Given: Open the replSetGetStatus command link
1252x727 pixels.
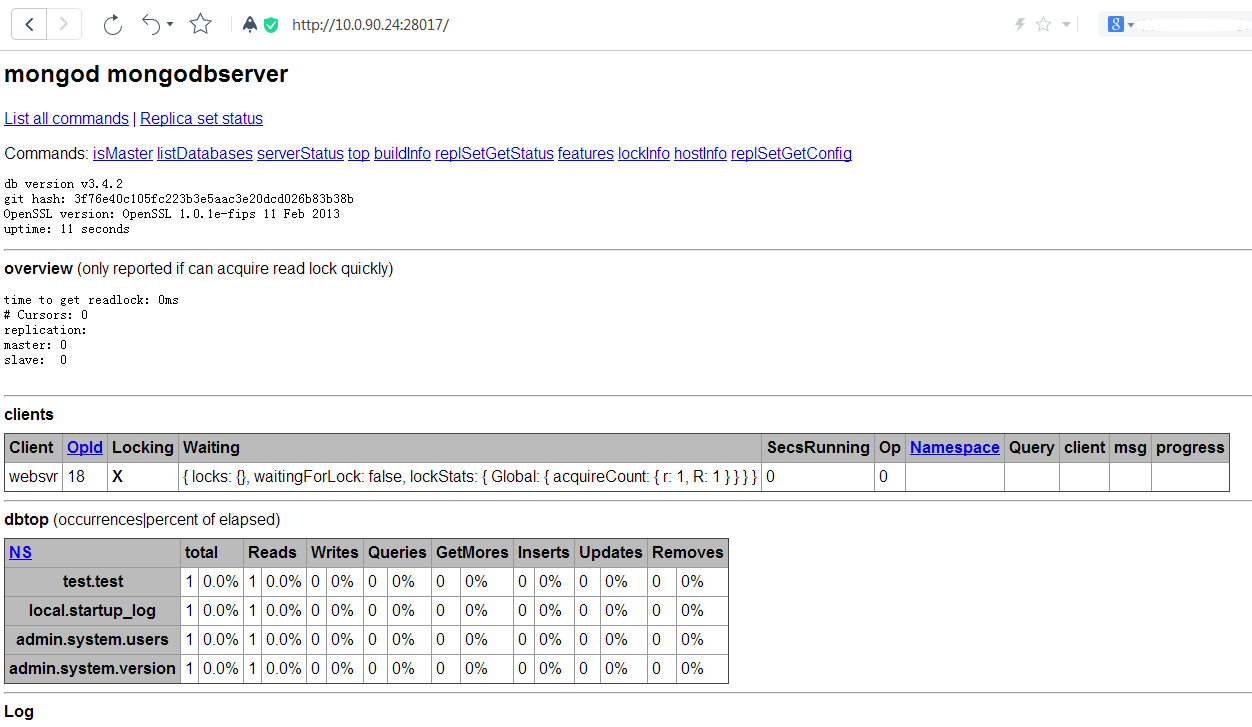Looking at the screenshot, I should click(x=494, y=153).
